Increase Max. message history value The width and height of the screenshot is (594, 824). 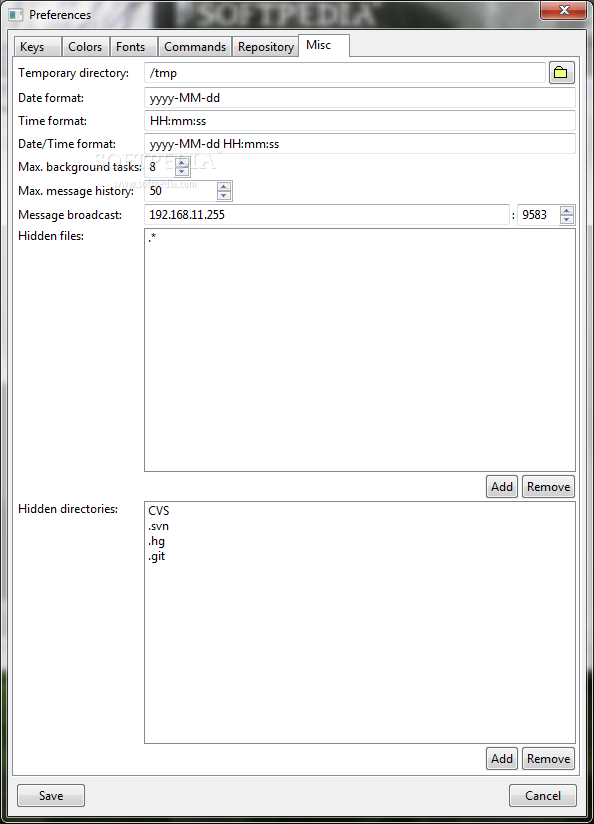[x=224, y=187]
